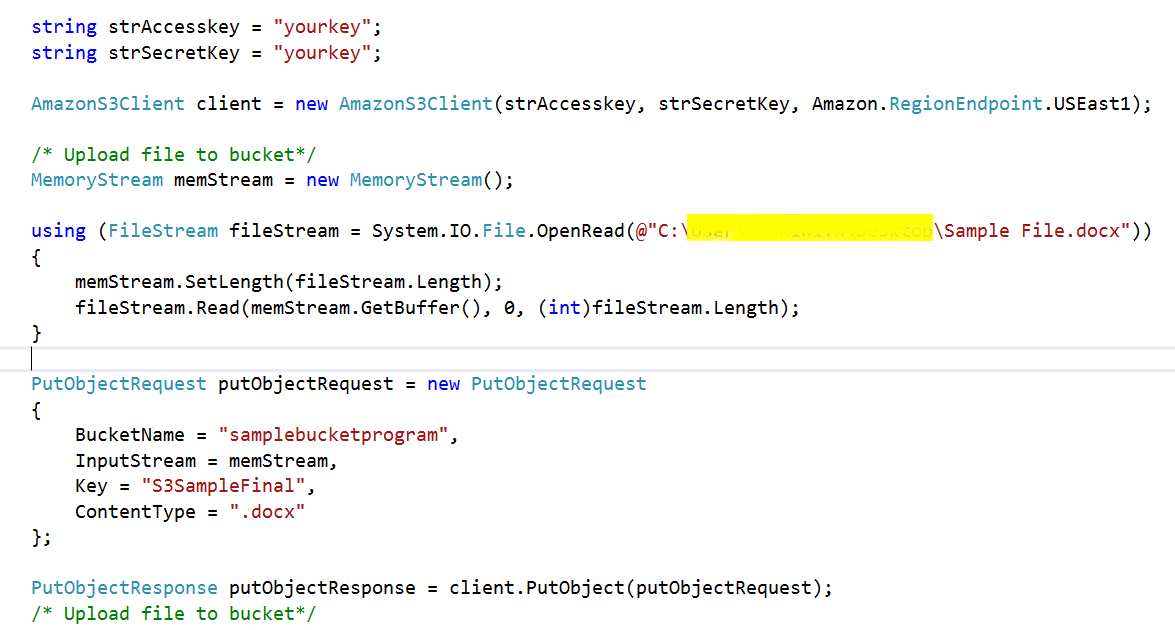Click first AmazonS3Client type at line start
1175x630 pixels.
click(108, 104)
